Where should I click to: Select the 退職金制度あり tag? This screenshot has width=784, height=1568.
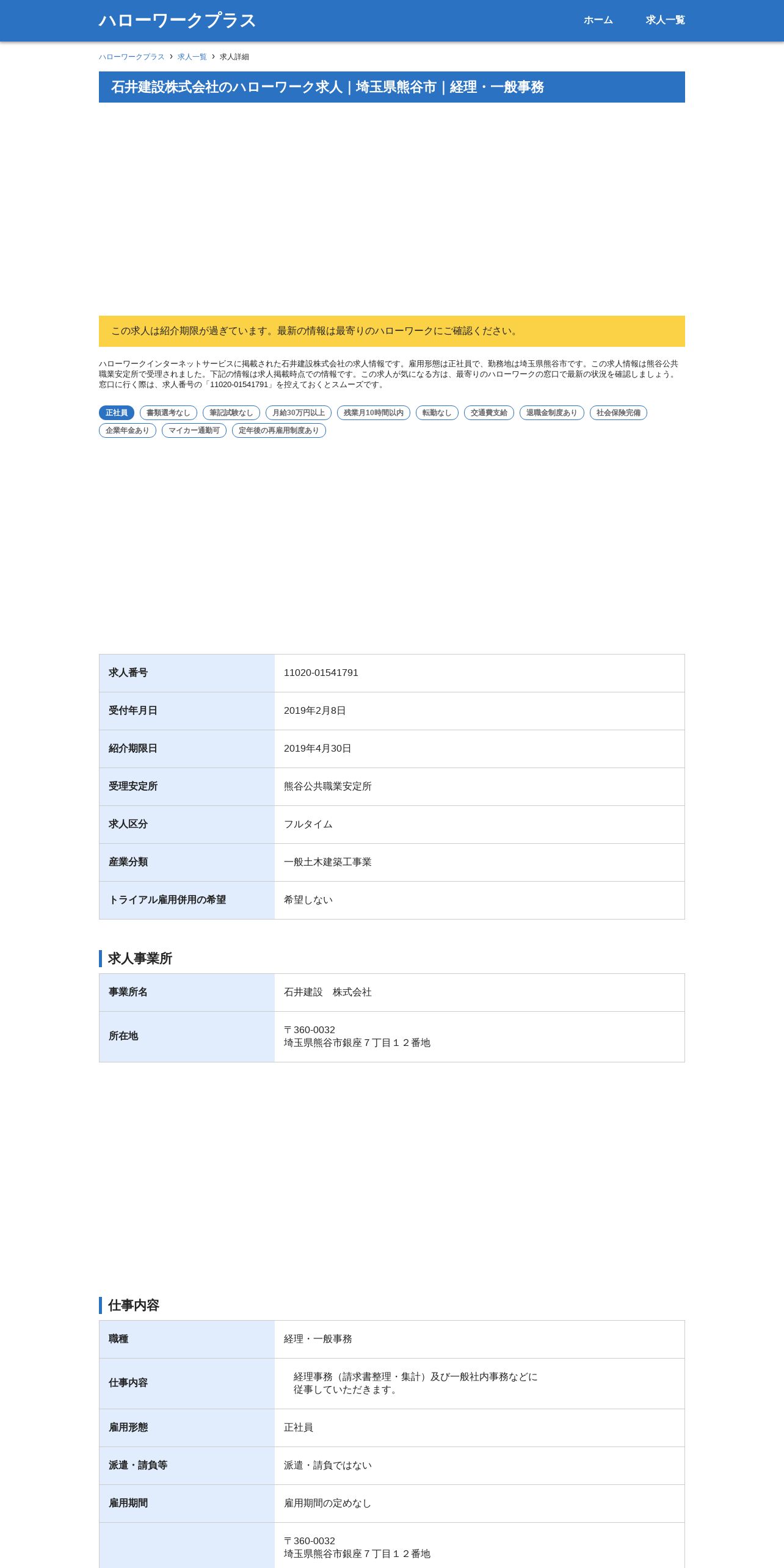552,413
